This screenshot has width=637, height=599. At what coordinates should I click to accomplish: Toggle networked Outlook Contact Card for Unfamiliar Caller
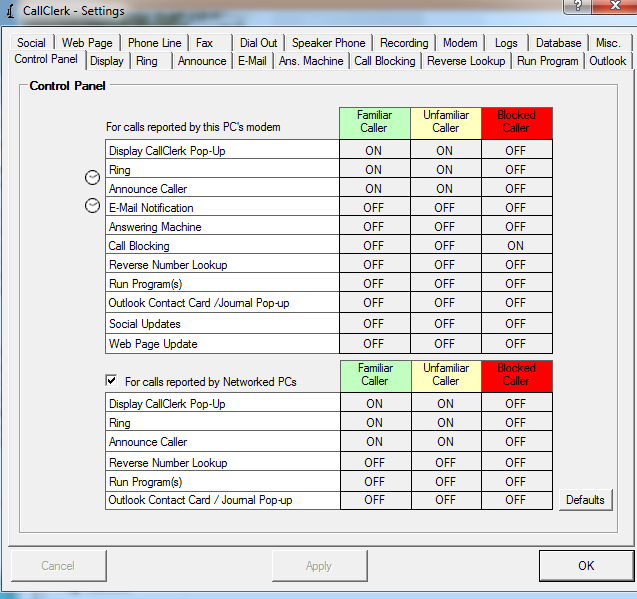[x=446, y=500]
